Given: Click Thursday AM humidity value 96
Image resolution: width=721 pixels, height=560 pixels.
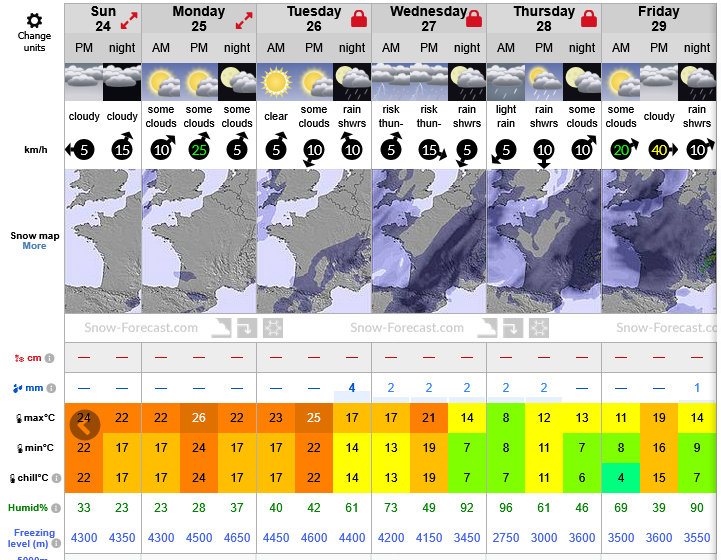Looking at the screenshot, I should coord(506,508).
